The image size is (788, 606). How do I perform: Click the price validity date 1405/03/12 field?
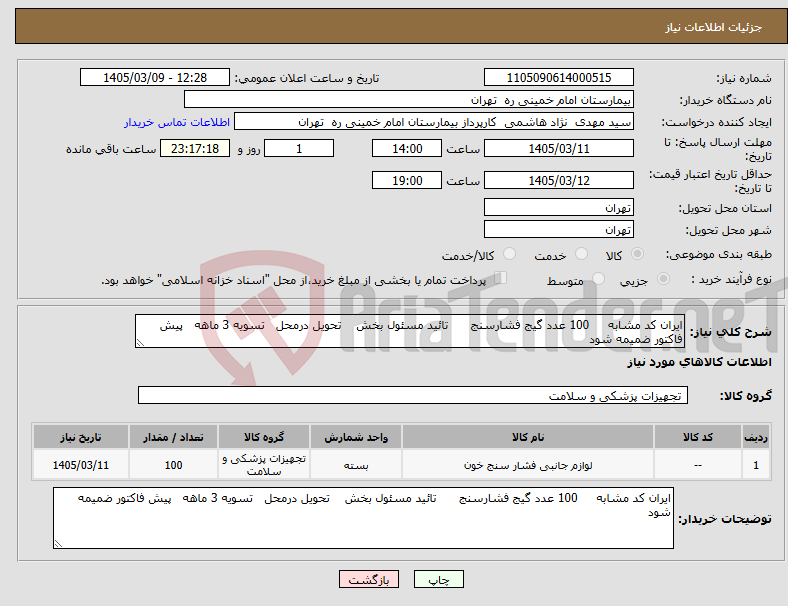coord(558,180)
